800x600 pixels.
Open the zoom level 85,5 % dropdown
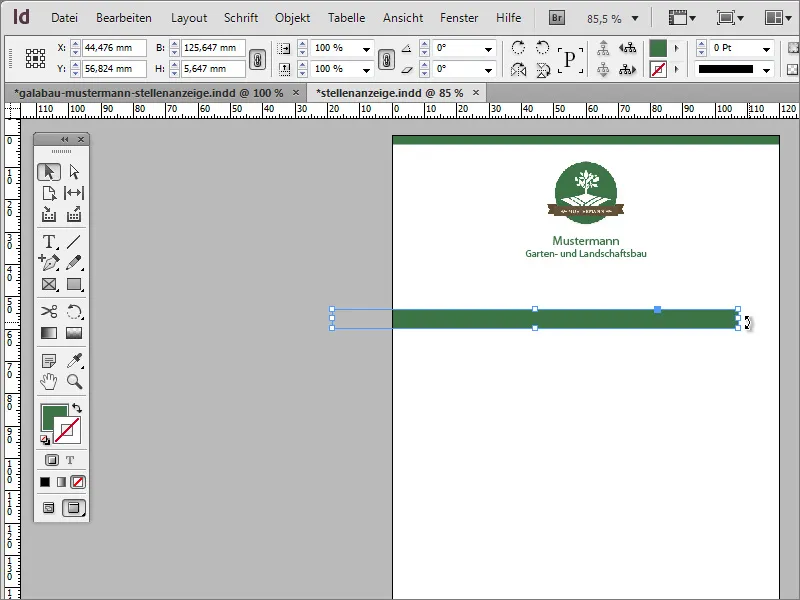634,18
